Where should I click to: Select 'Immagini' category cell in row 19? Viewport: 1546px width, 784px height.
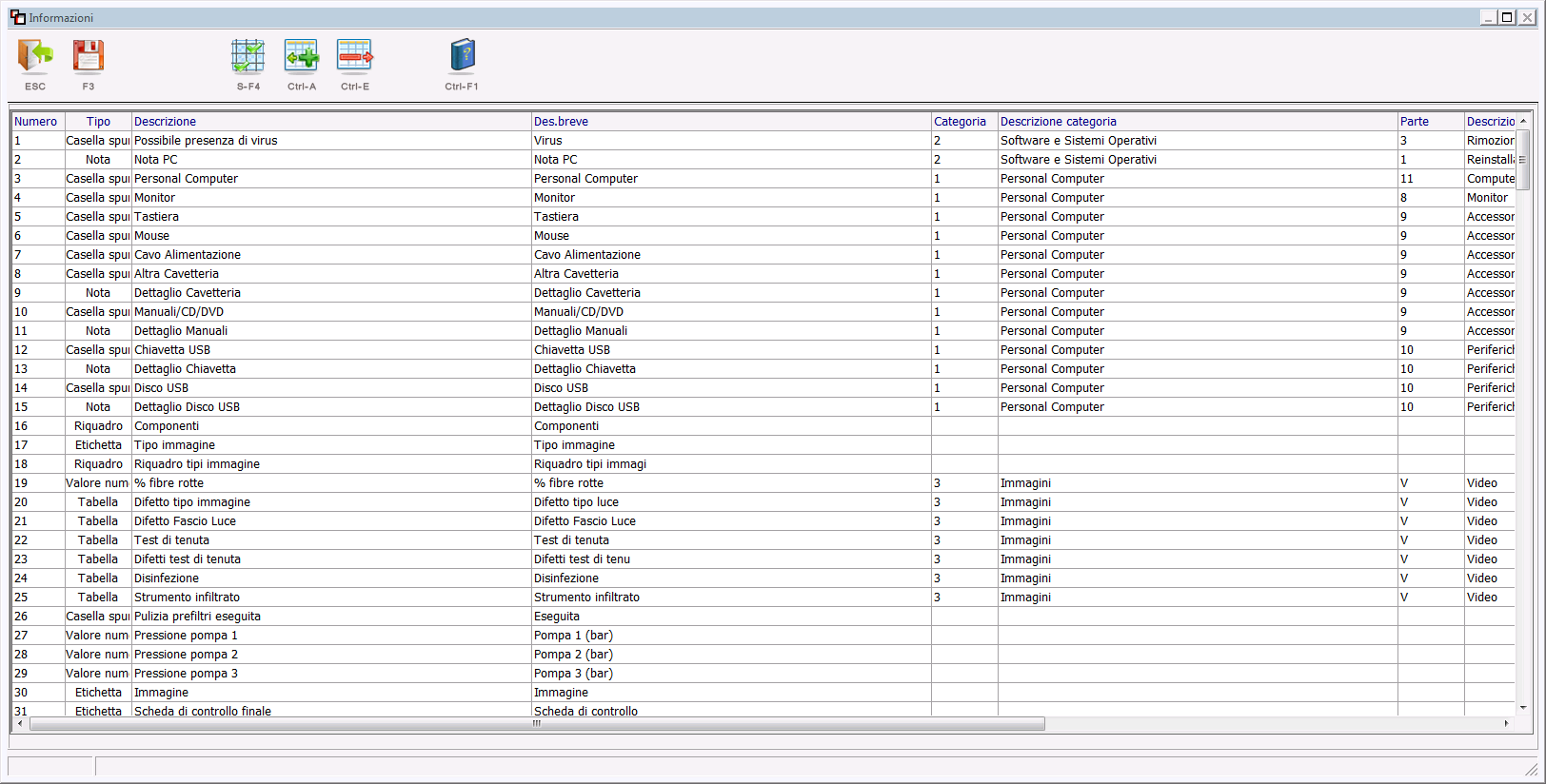[x=1198, y=483]
